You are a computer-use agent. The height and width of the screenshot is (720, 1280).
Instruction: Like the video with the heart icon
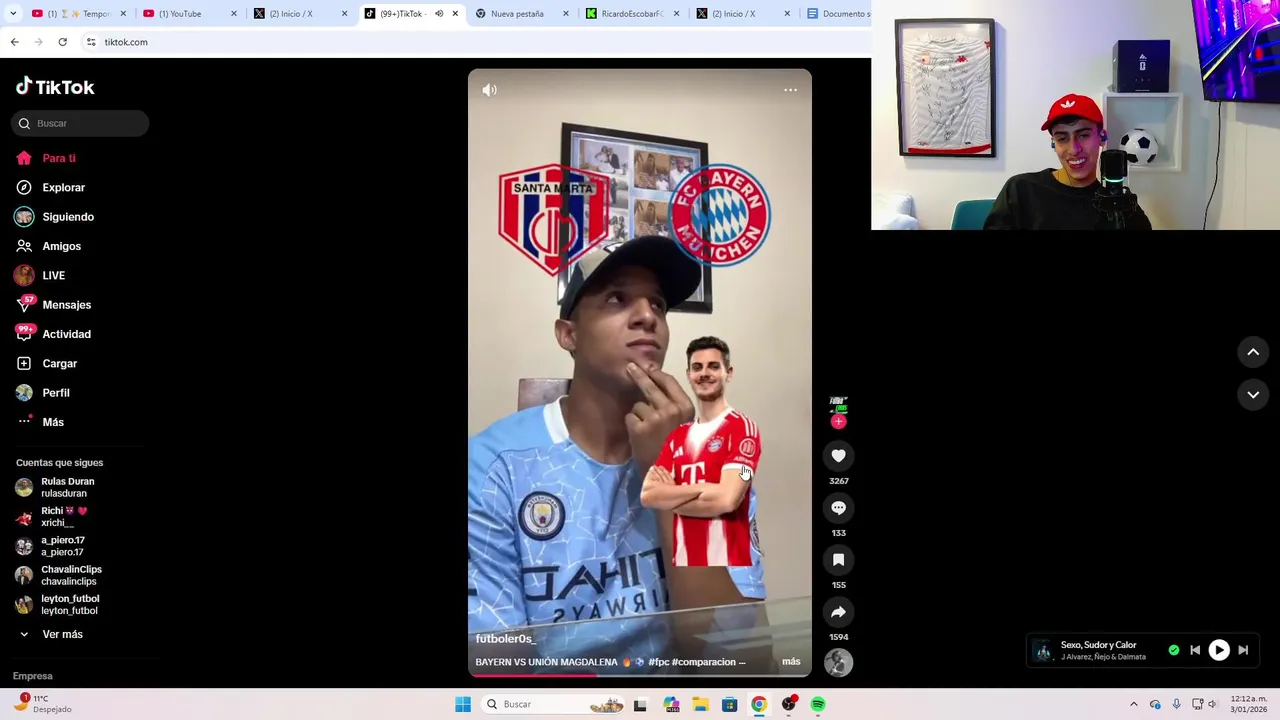838,456
